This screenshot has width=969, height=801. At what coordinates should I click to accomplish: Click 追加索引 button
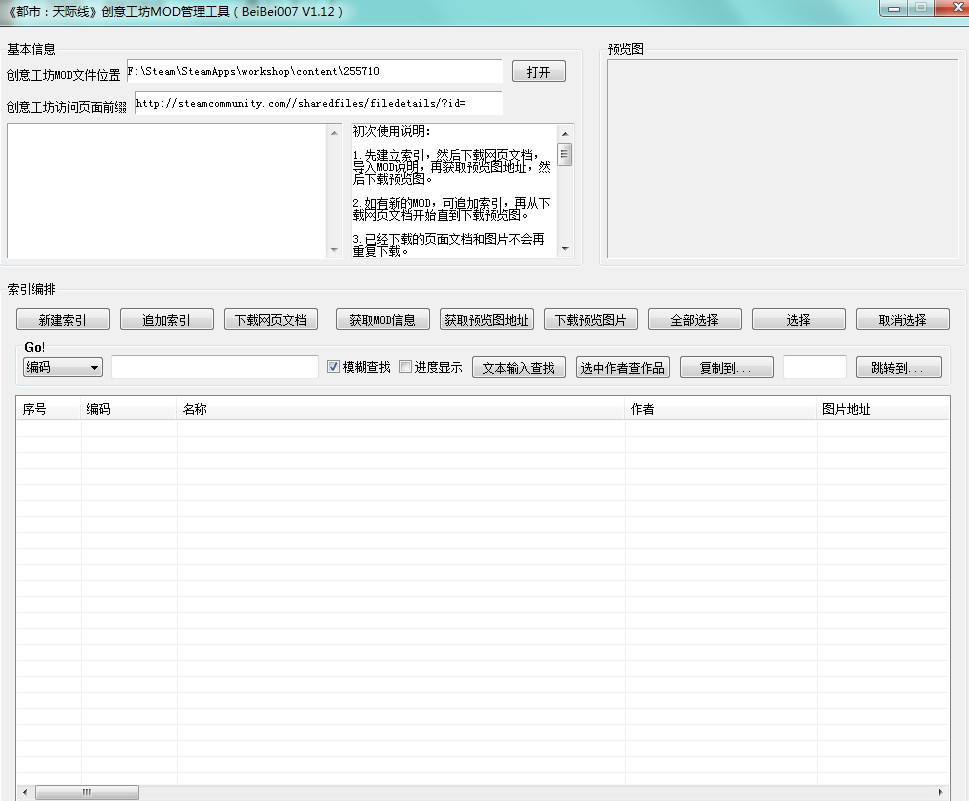tap(167, 320)
